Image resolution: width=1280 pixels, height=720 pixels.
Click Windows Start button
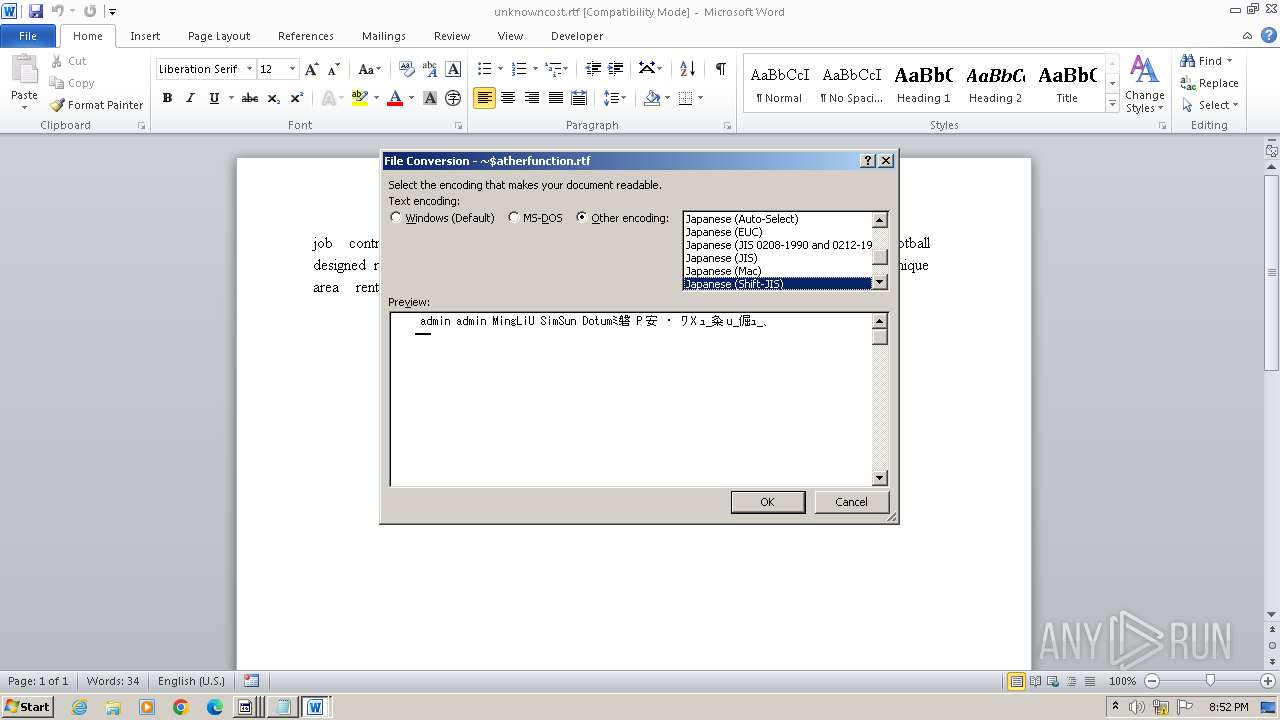(27, 706)
